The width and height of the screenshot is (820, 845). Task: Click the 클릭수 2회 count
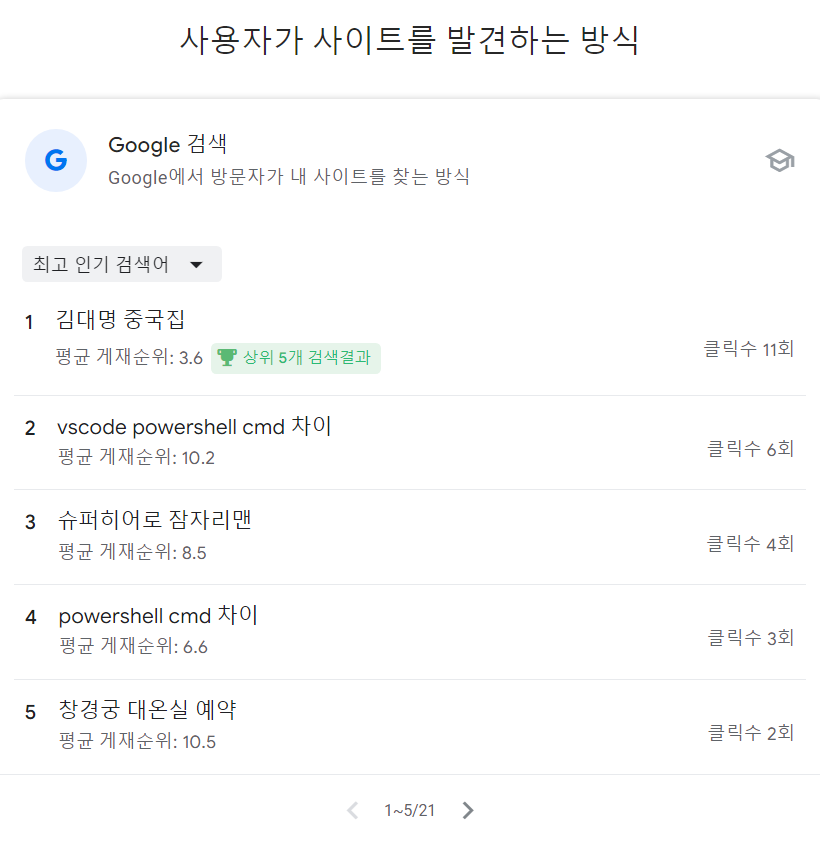[751, 733]
